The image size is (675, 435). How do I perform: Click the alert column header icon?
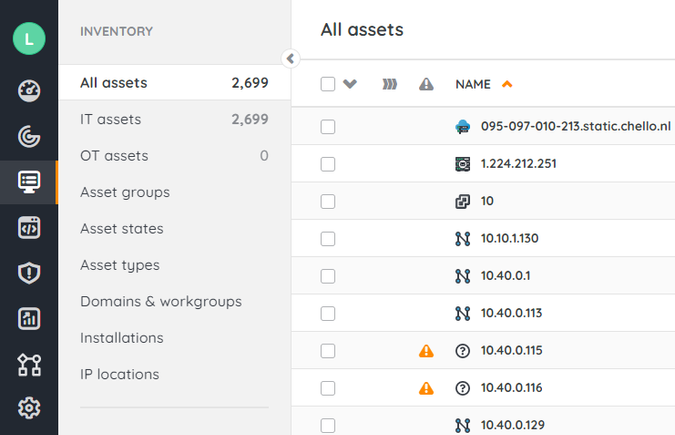click(x=426, y=84)
